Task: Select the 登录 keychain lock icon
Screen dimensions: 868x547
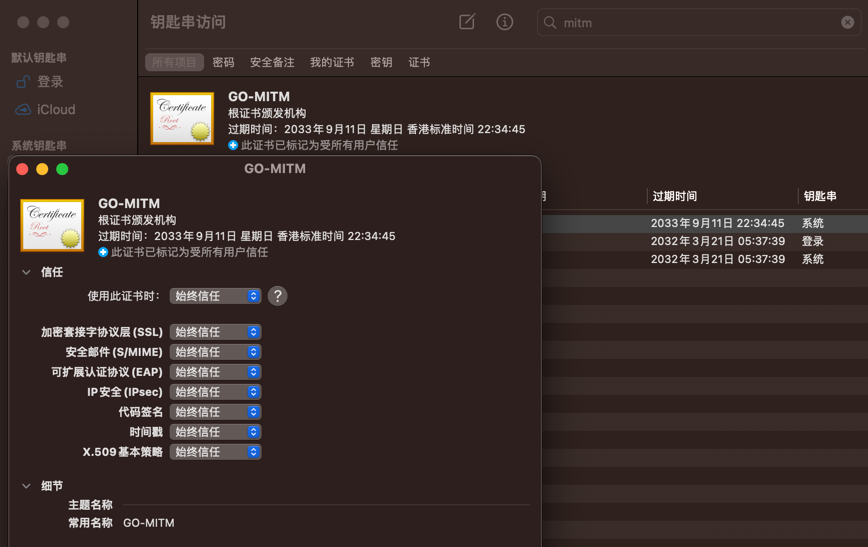Action: [23, 82]
